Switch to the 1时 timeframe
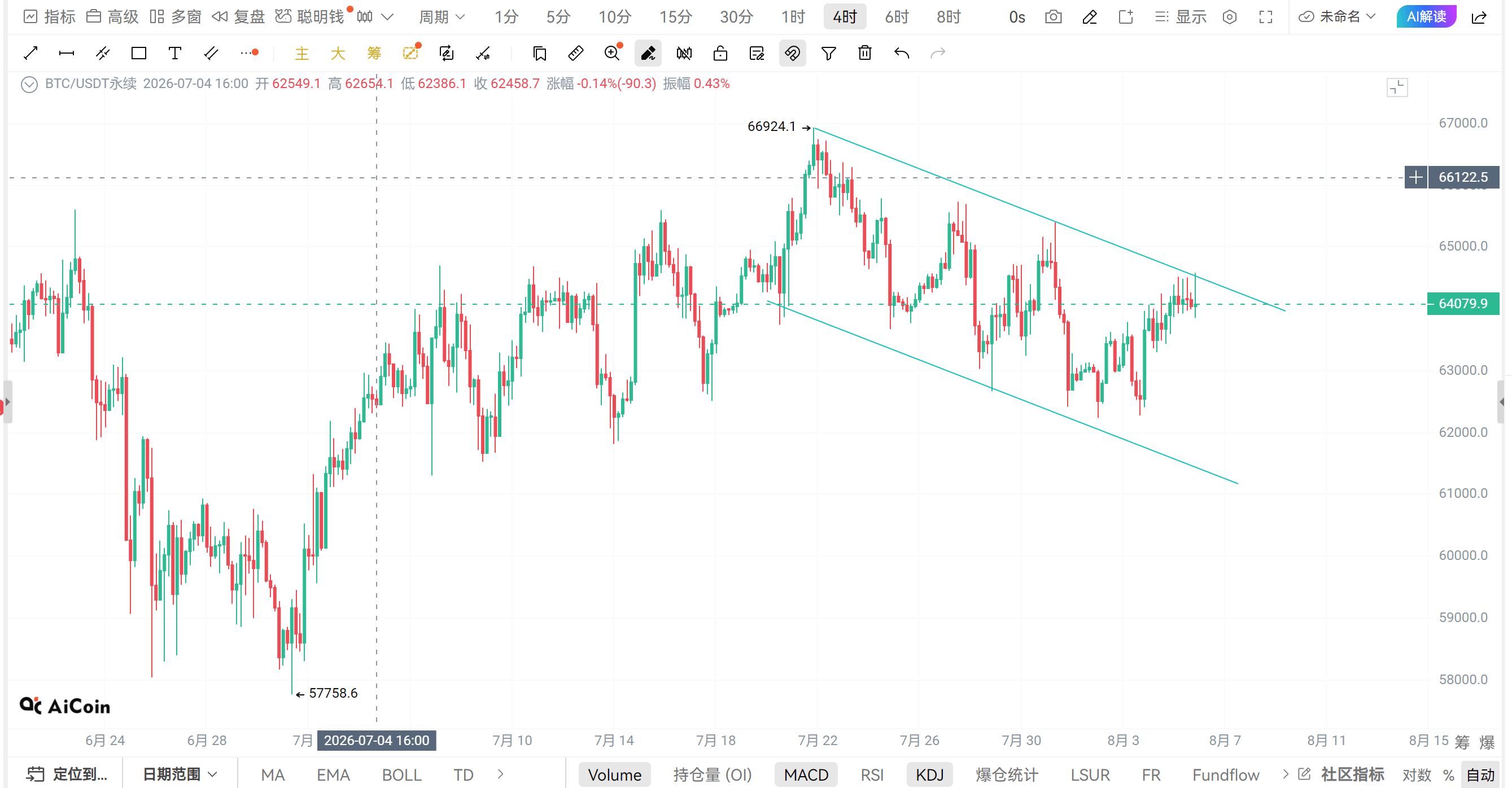Screen dimensions: 1512x788 (x=793, y=17)
